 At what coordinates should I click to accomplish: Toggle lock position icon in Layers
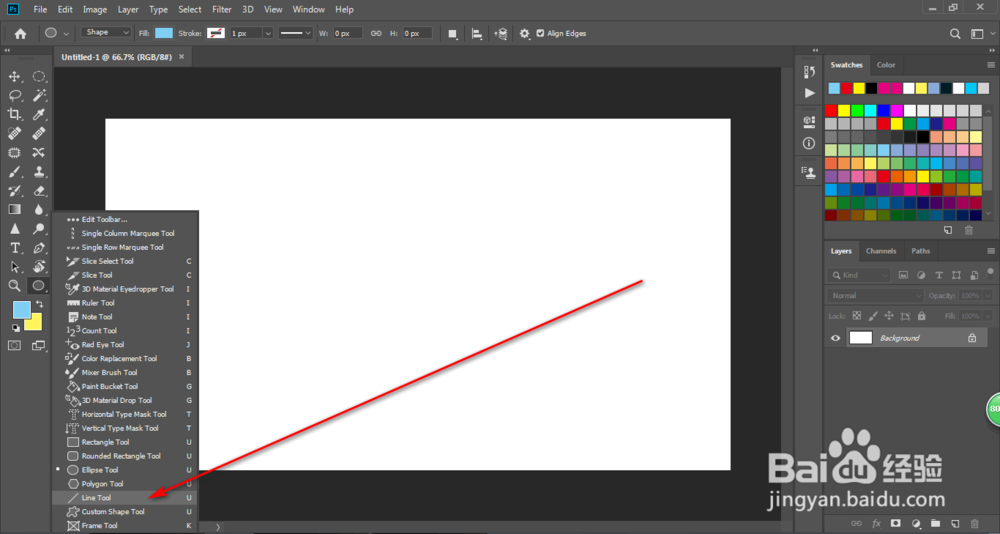(889, 316)
